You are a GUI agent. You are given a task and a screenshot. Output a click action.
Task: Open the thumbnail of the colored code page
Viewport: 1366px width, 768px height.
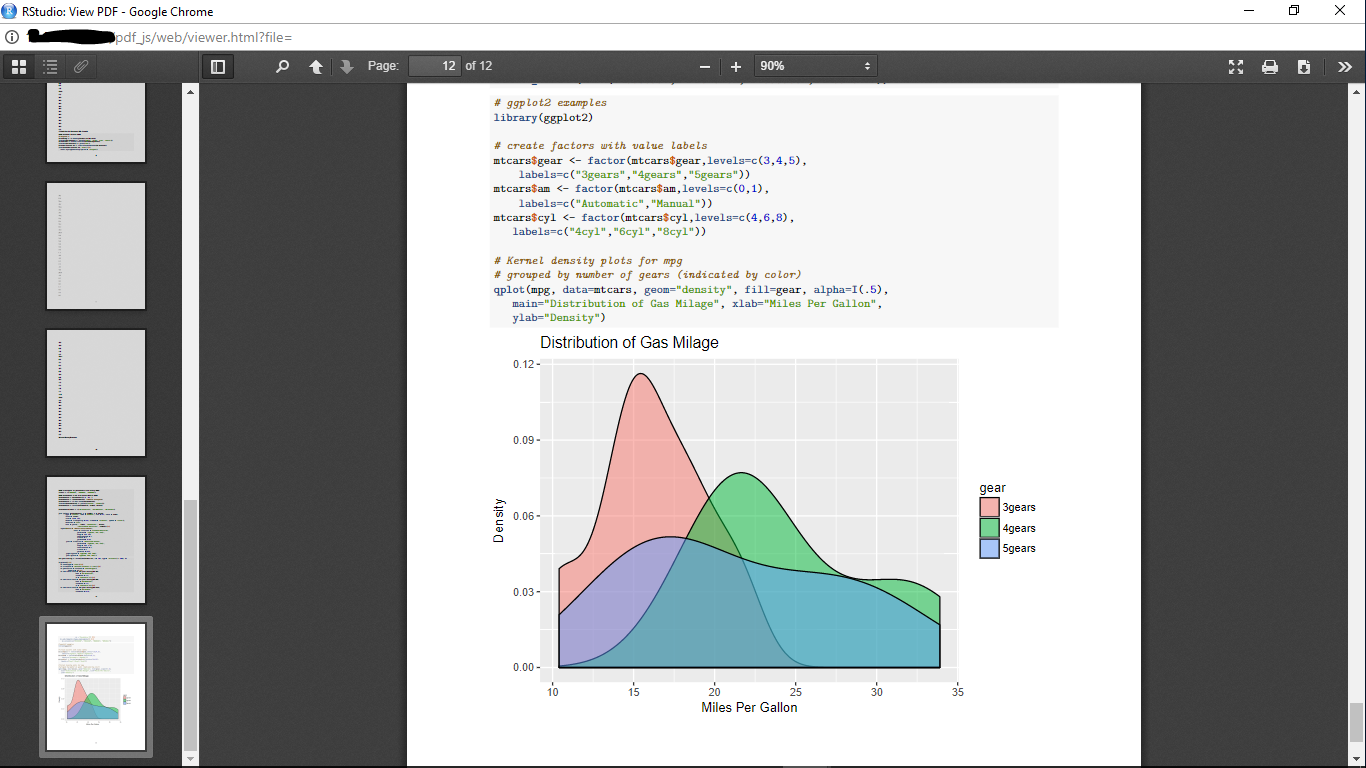click(96, 540)
